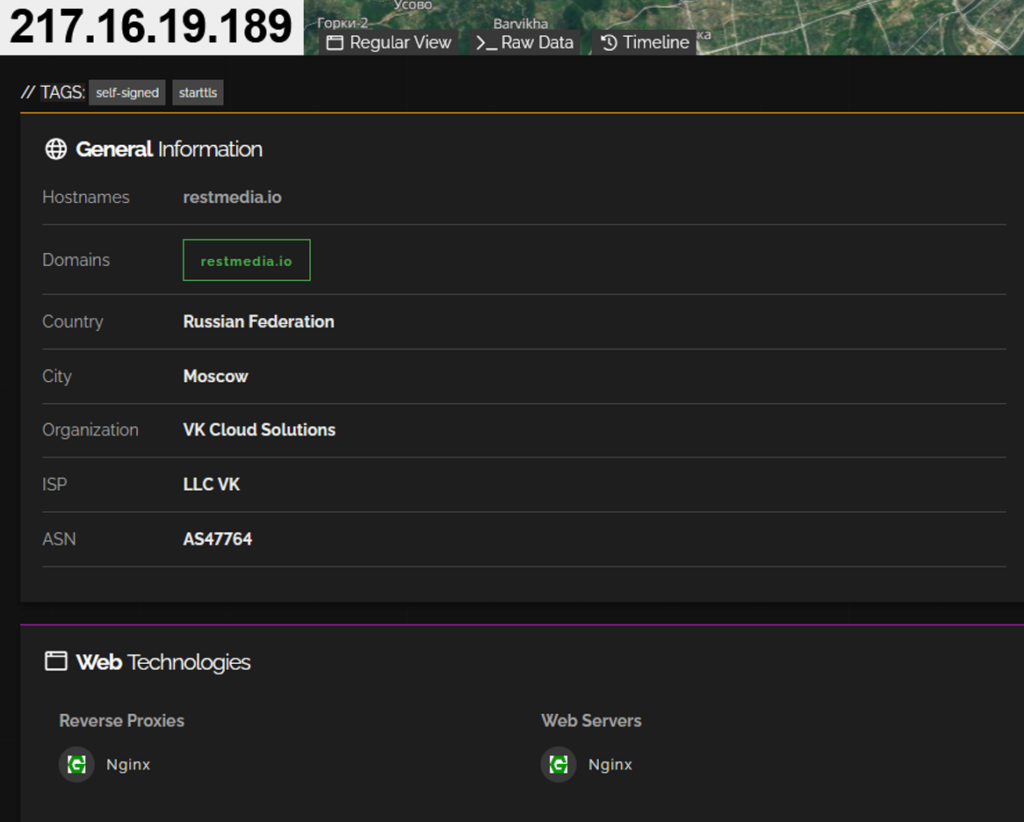Switch to the Regular View tab

pos(389,43)
